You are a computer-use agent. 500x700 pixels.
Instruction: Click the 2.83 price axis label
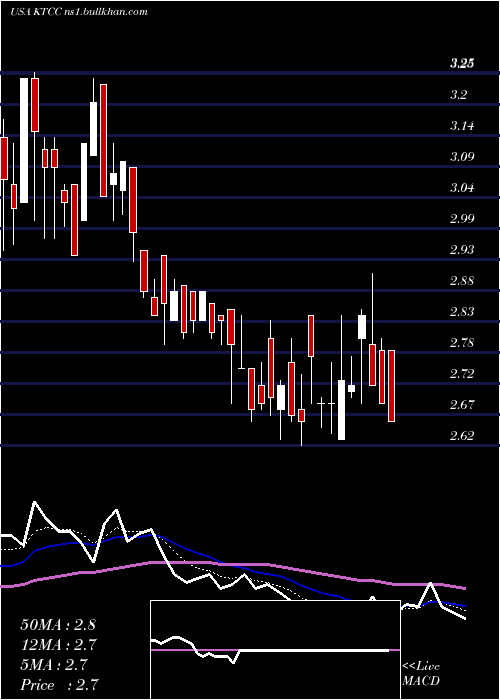[462, 312]
